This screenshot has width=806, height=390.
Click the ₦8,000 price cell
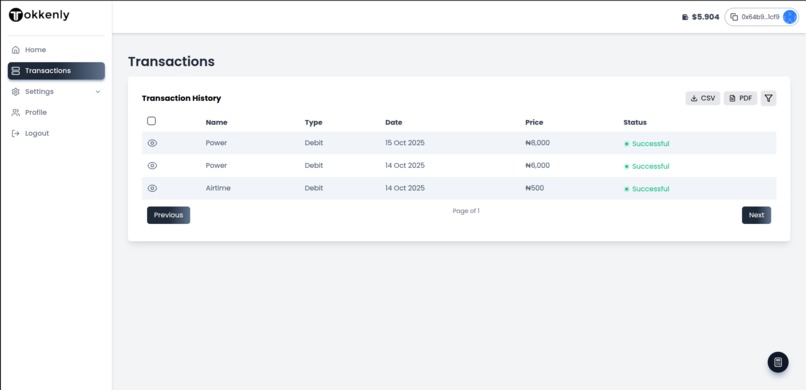538,143
